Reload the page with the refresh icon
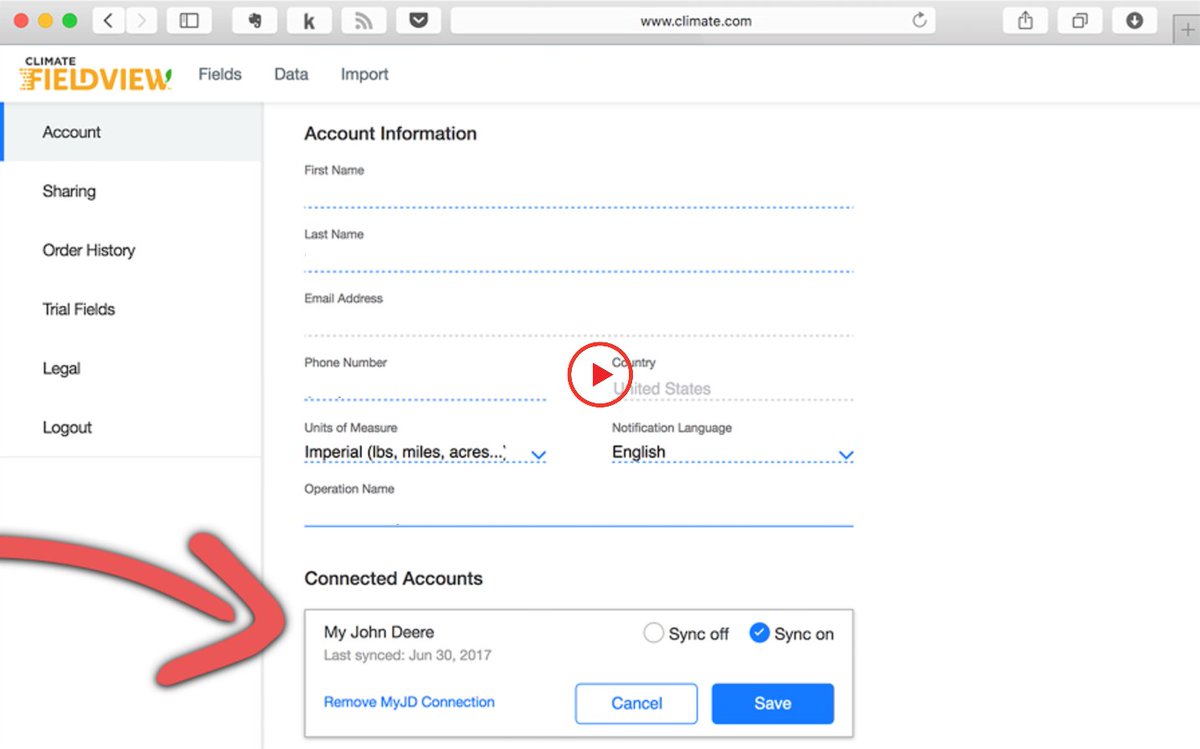 tap(919, 20)
